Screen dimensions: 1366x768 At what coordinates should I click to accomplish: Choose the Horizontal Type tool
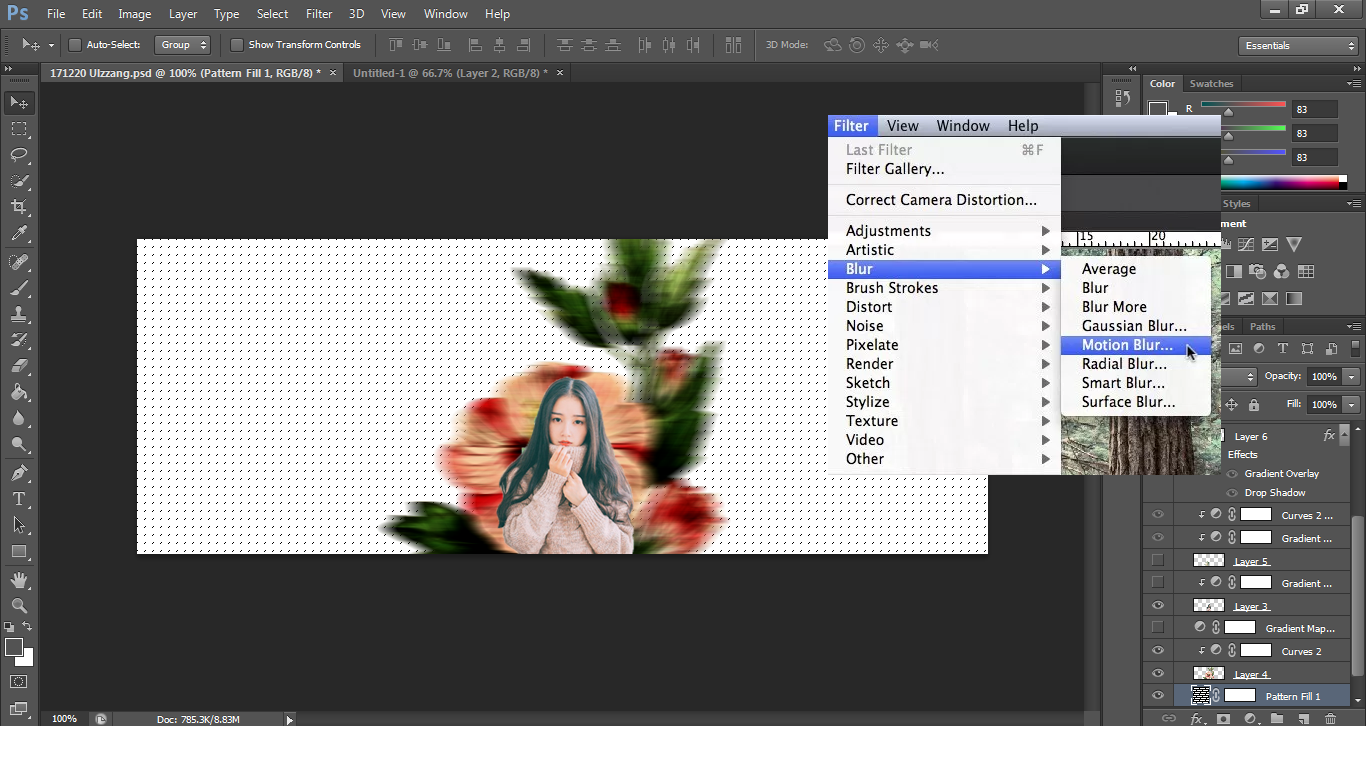pos(19,499)
